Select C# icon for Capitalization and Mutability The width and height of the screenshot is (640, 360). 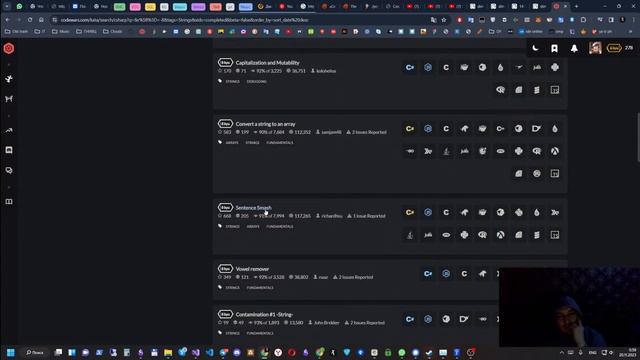(x=410, y=67)
